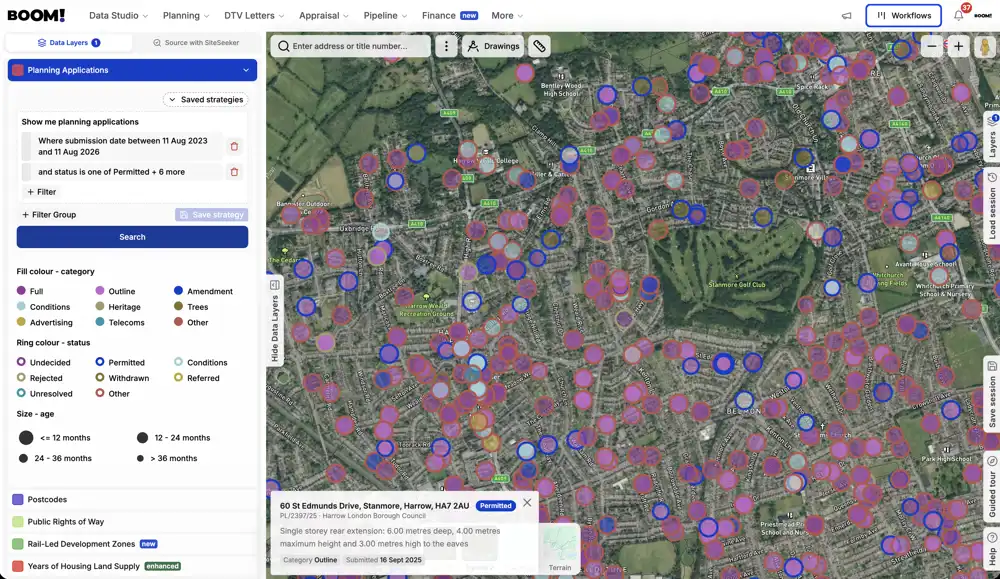
Task: Open the Appraisal menu
Action: pyautogui.click(x=324, y=16)
